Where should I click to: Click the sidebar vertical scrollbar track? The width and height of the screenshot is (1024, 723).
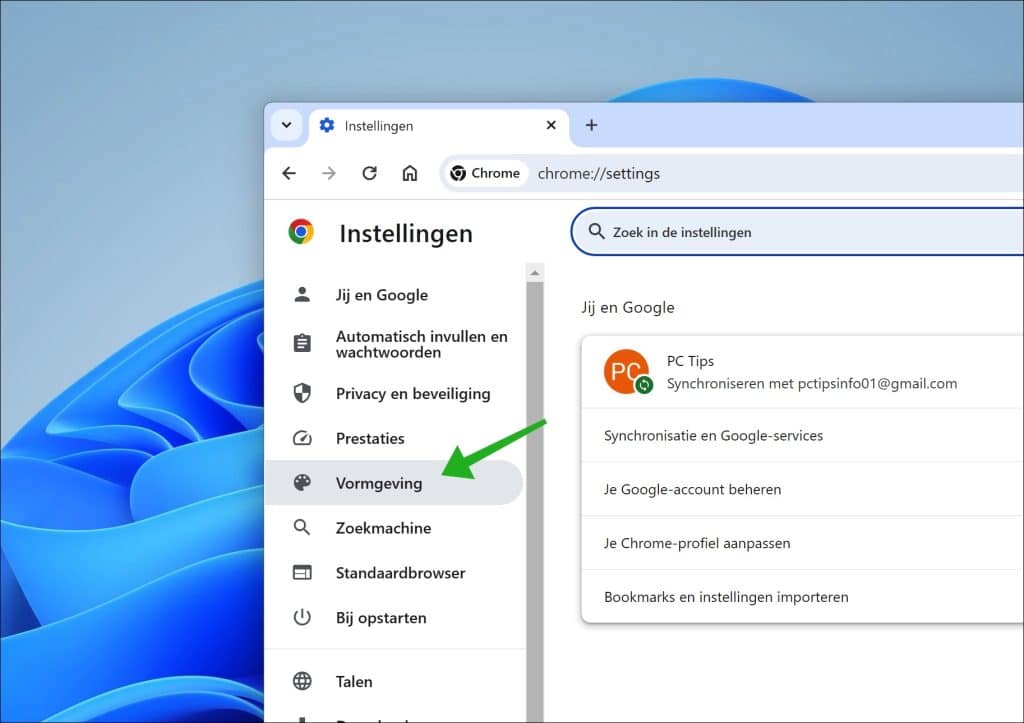535,502
